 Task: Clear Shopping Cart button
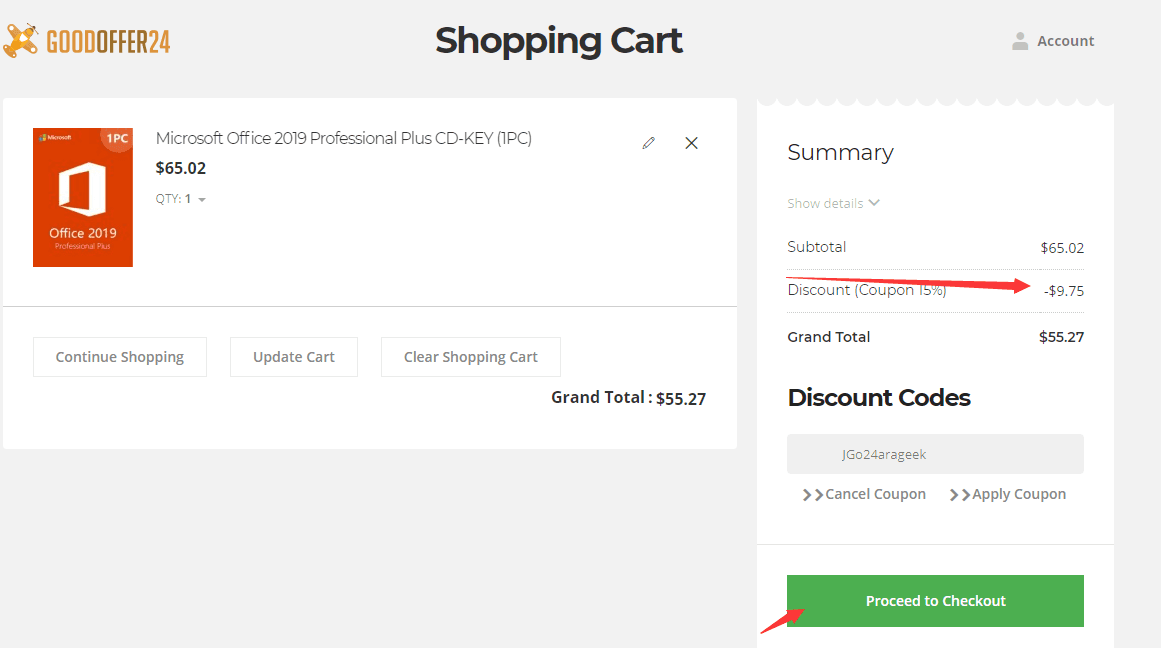coord(471,357)
